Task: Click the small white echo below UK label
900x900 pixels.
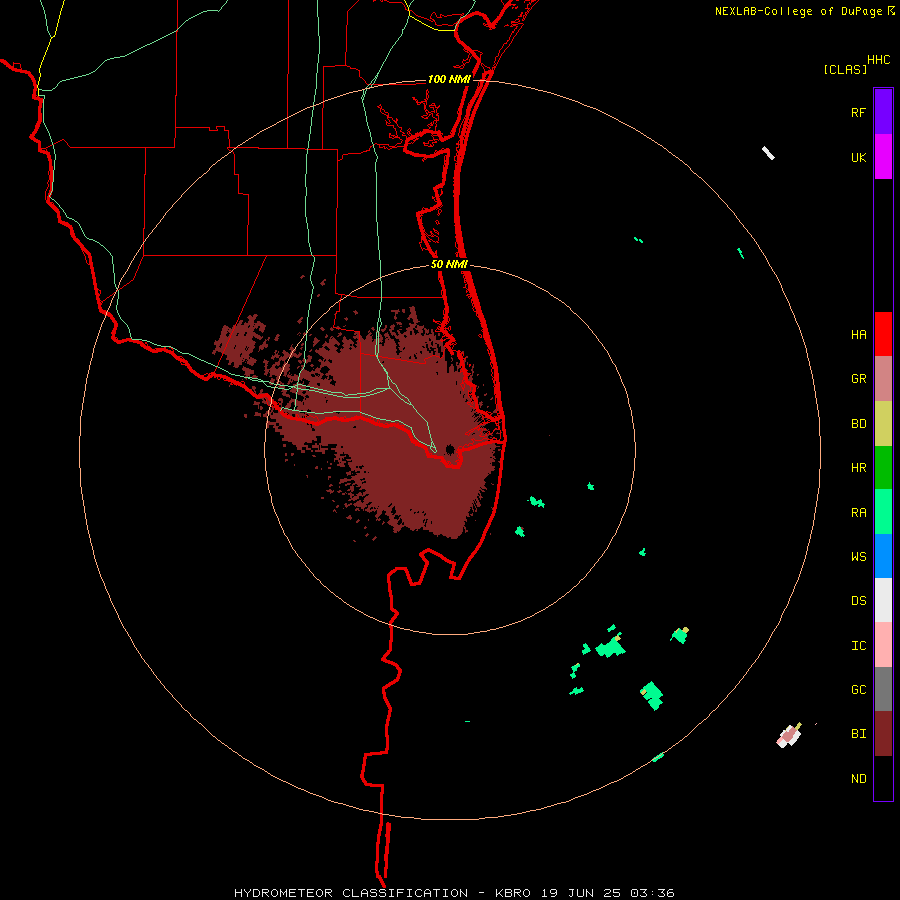Action: tap(768, 153)
